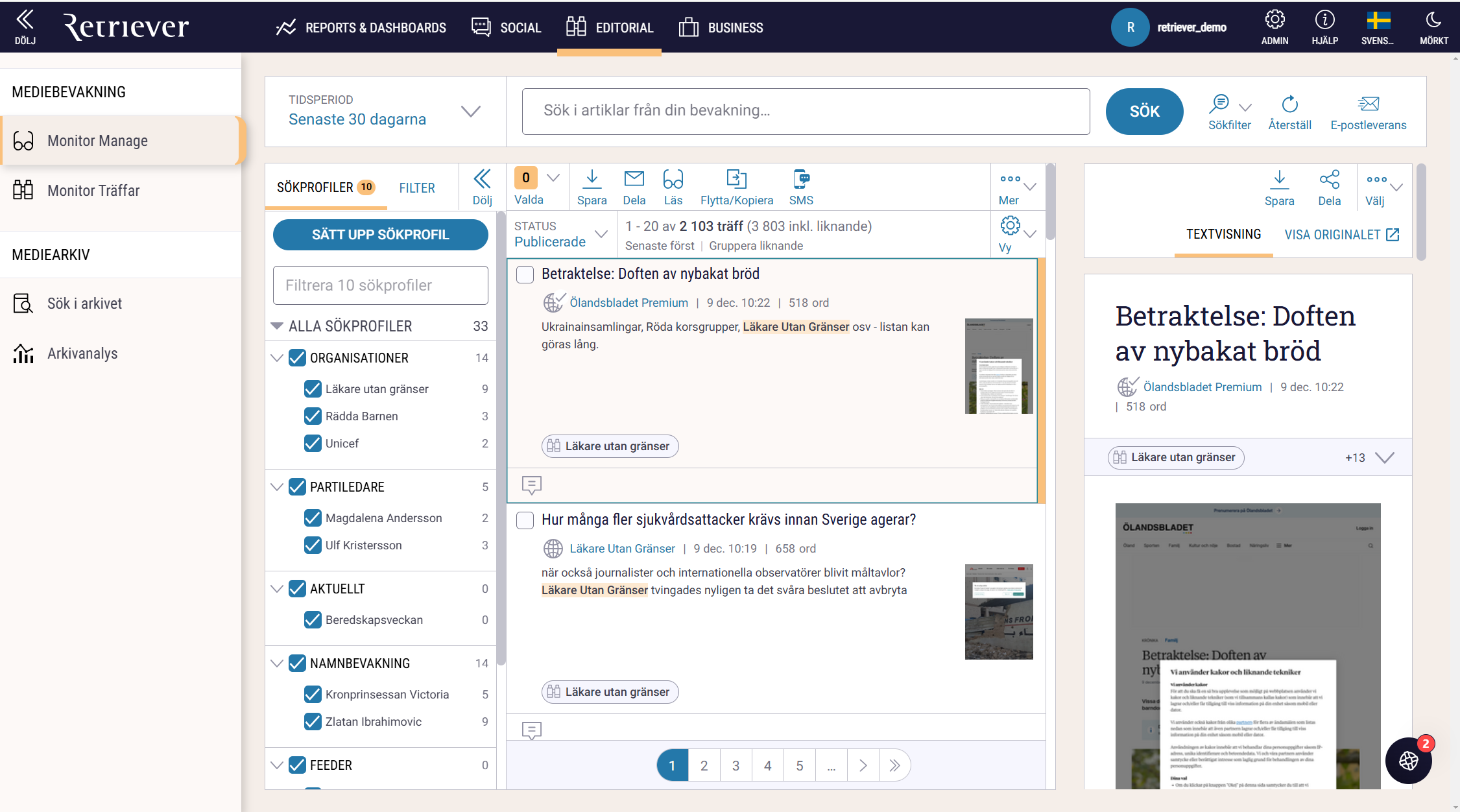Open the Betraktelse article thumbnail in list
The height and width of the screenshot is (812, 1460).
(x=999, y=366)
